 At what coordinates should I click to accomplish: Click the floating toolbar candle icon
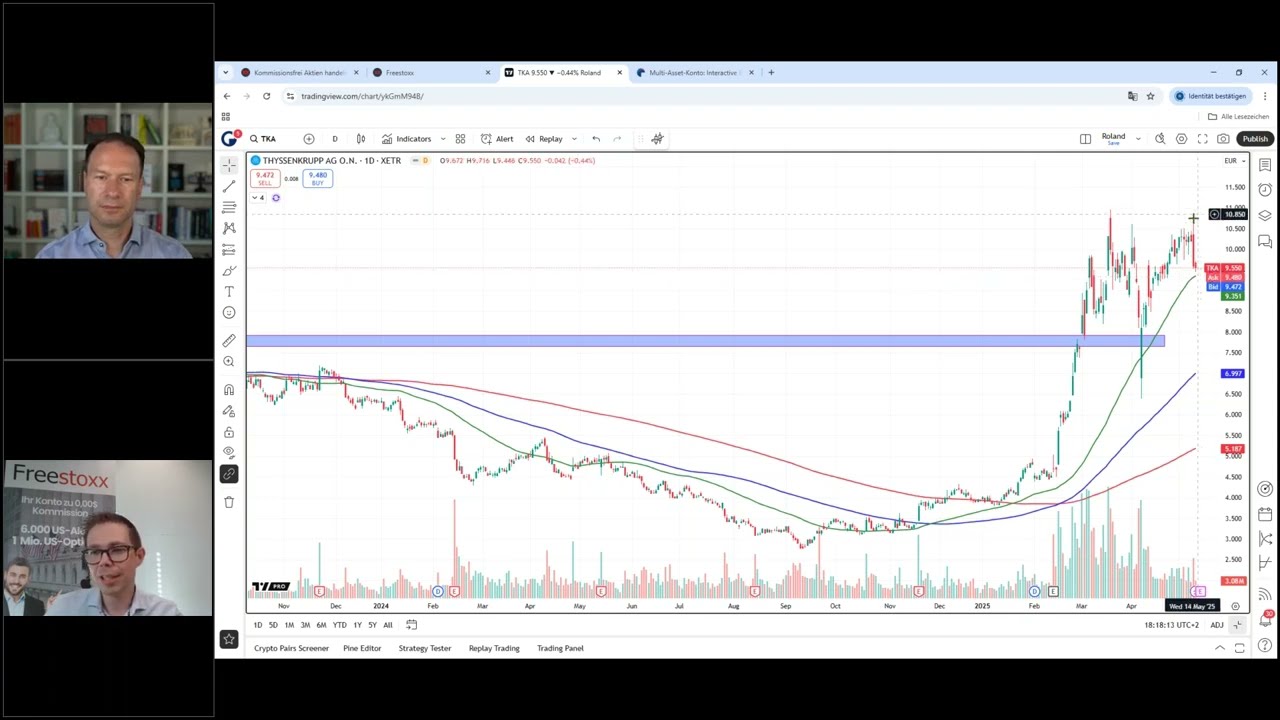(657, 139)
